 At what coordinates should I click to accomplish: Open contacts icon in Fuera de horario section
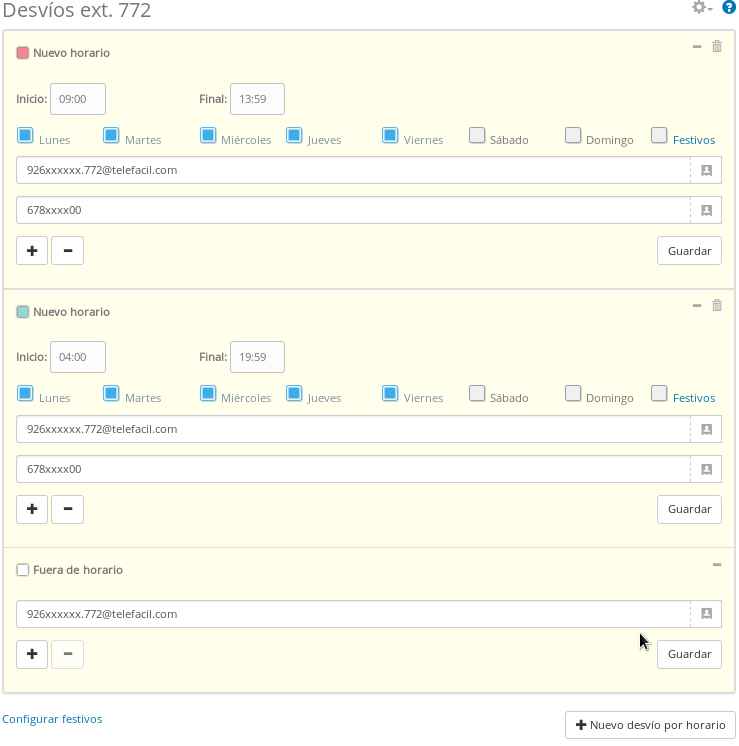coord(706,614)
